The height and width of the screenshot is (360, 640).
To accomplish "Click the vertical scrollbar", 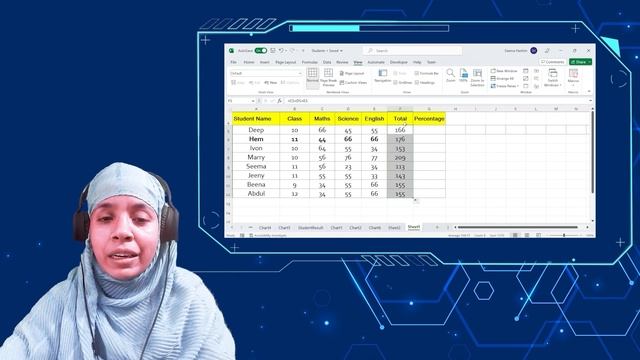I will tap(592, 152).
